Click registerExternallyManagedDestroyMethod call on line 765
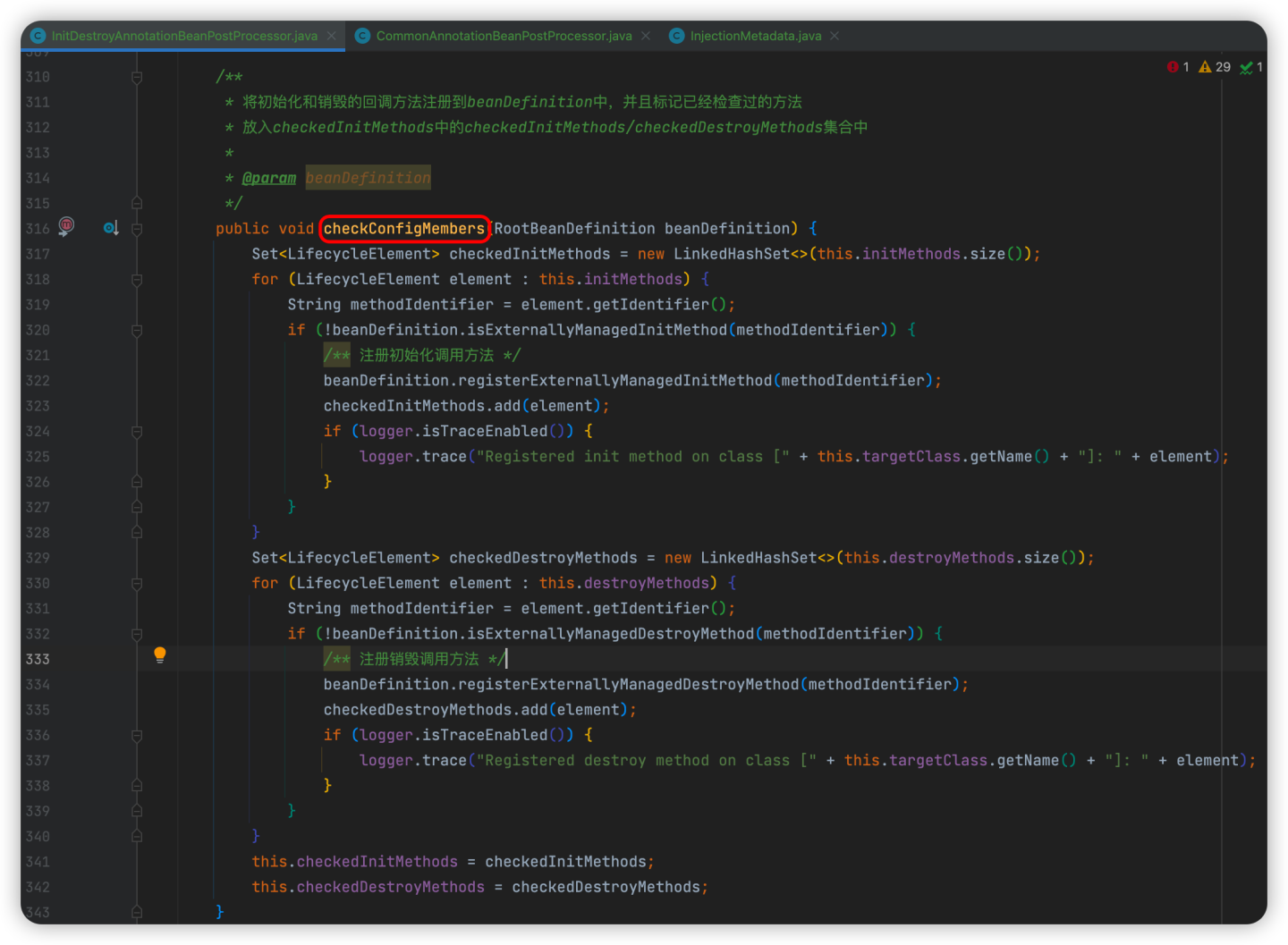The width and height of the screenshot is (1288, 945). coord(628,685)
